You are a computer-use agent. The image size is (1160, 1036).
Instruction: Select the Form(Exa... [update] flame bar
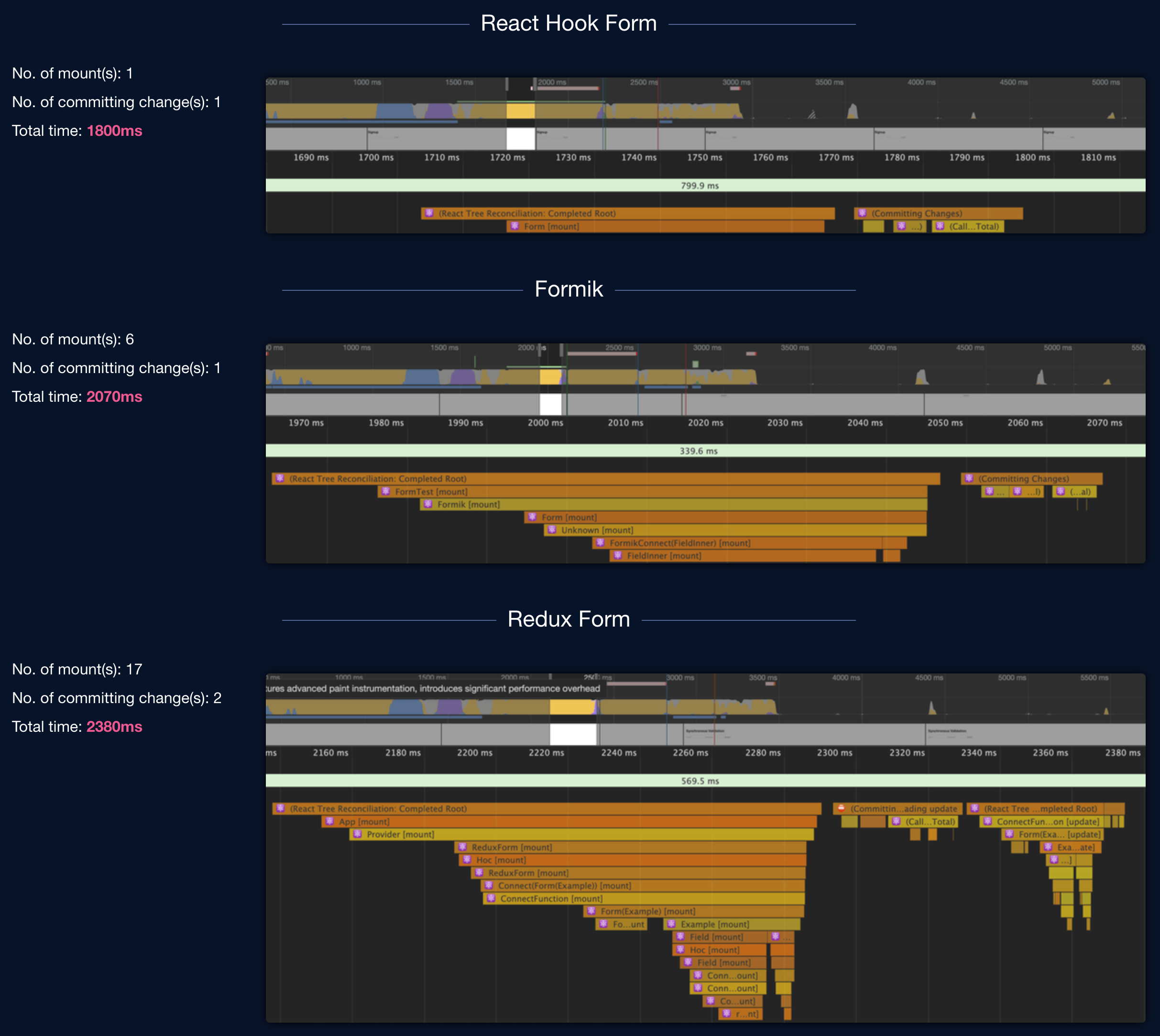[1053, 835]
